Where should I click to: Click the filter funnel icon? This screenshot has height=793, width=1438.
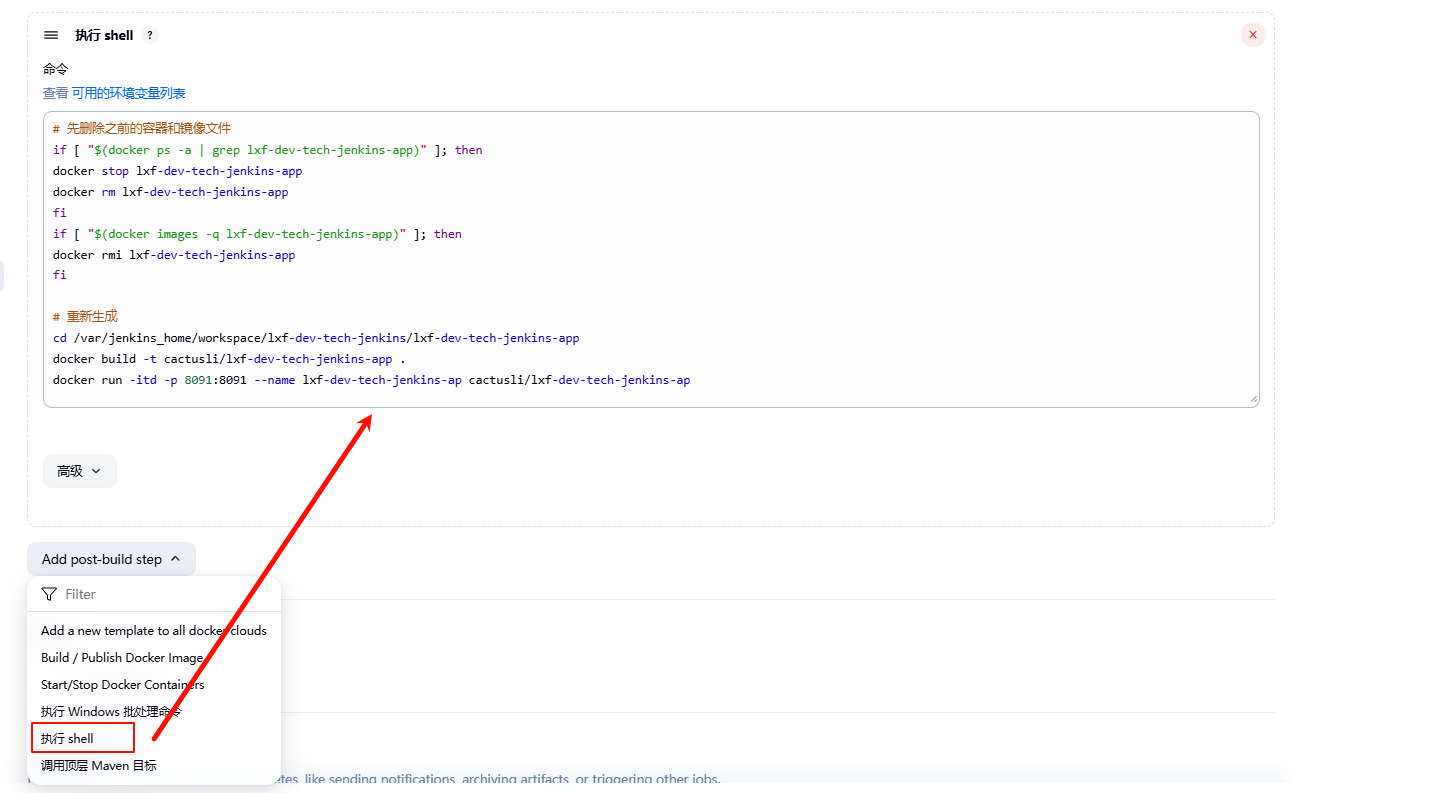49,594
